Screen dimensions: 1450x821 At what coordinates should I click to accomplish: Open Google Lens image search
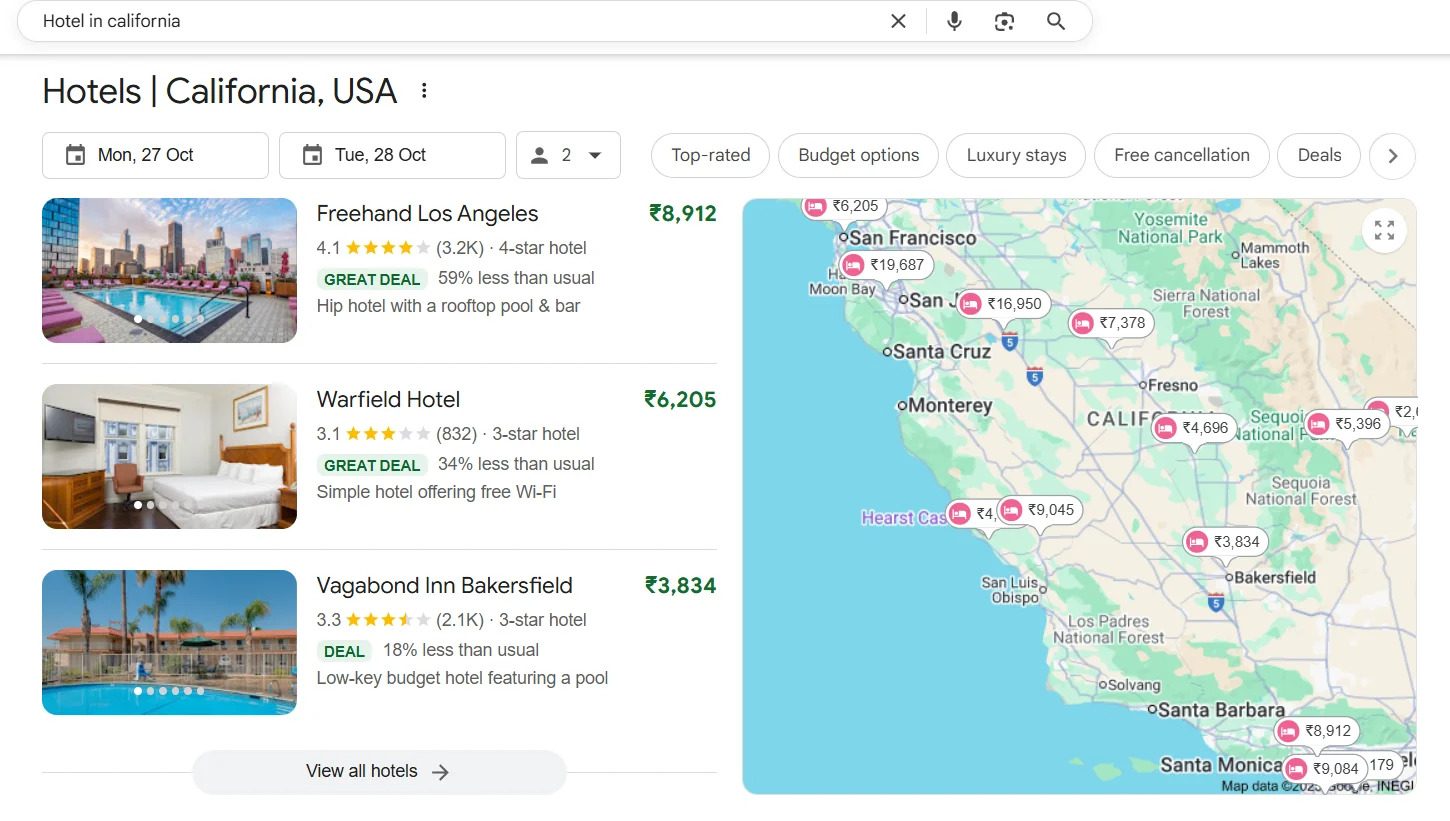point(1004,21)
